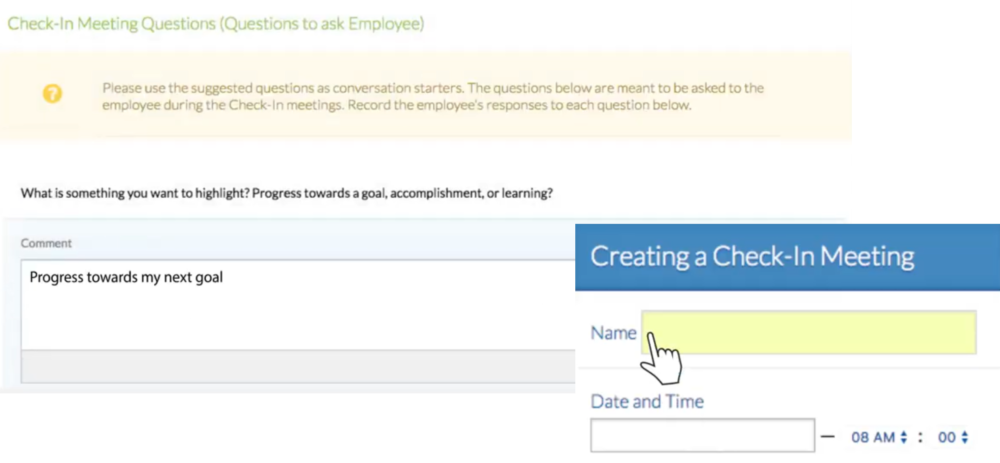
Task: Click the gray bar below the Comment box
Action: (x=298, y=366)
